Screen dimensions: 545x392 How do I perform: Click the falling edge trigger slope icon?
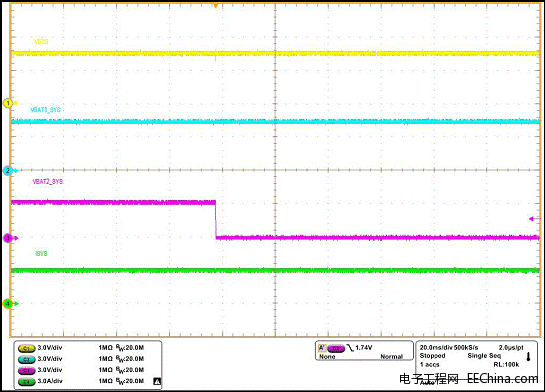tap(350, 348)
